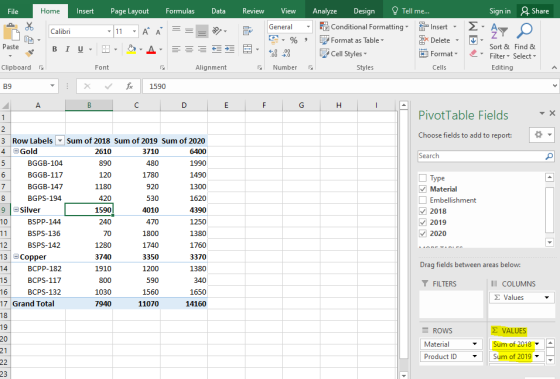
Task: Open Product ID row field dropdown
Action: [475, 356]
